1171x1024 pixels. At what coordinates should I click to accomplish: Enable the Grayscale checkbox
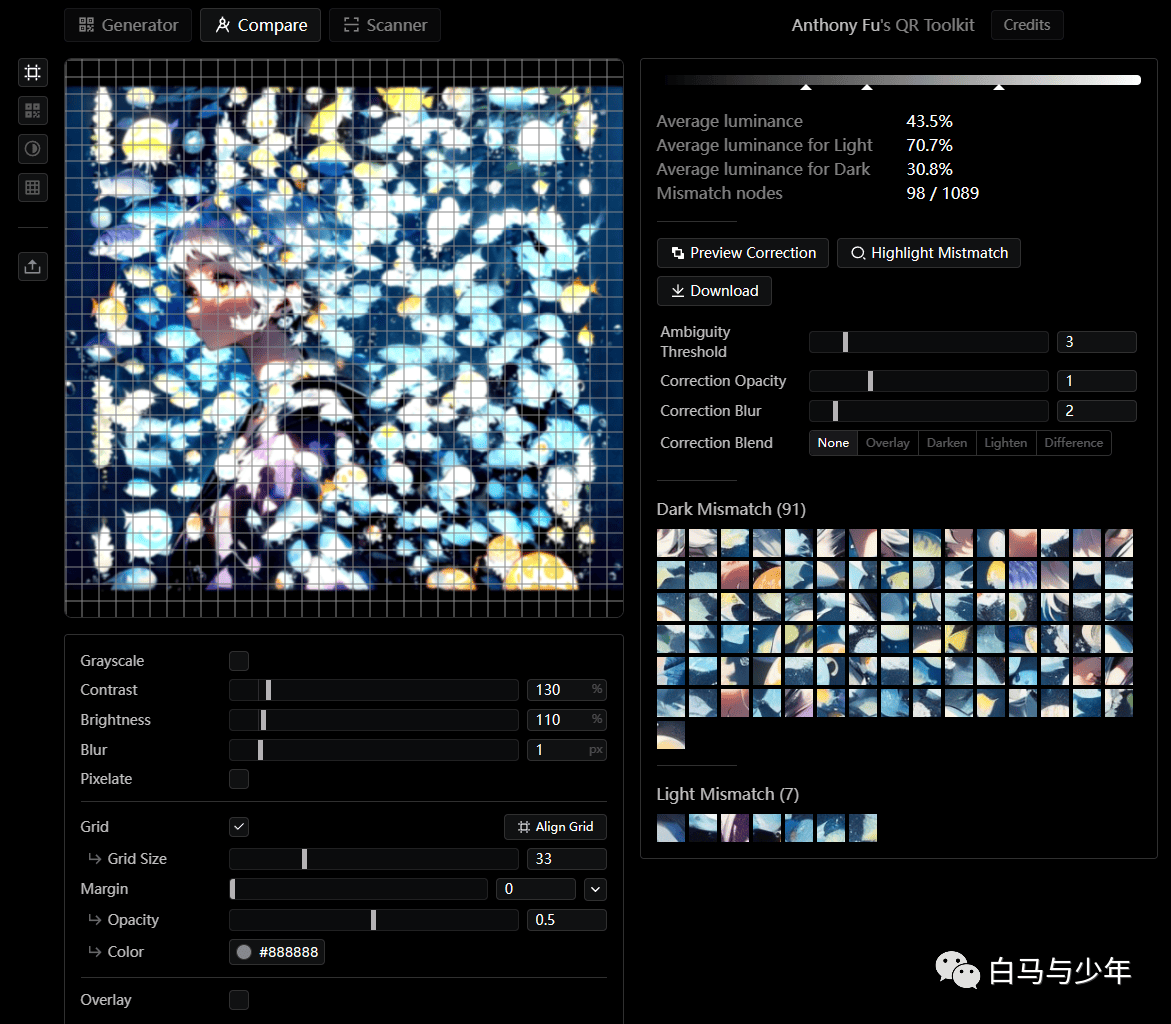tap(239, 661)
